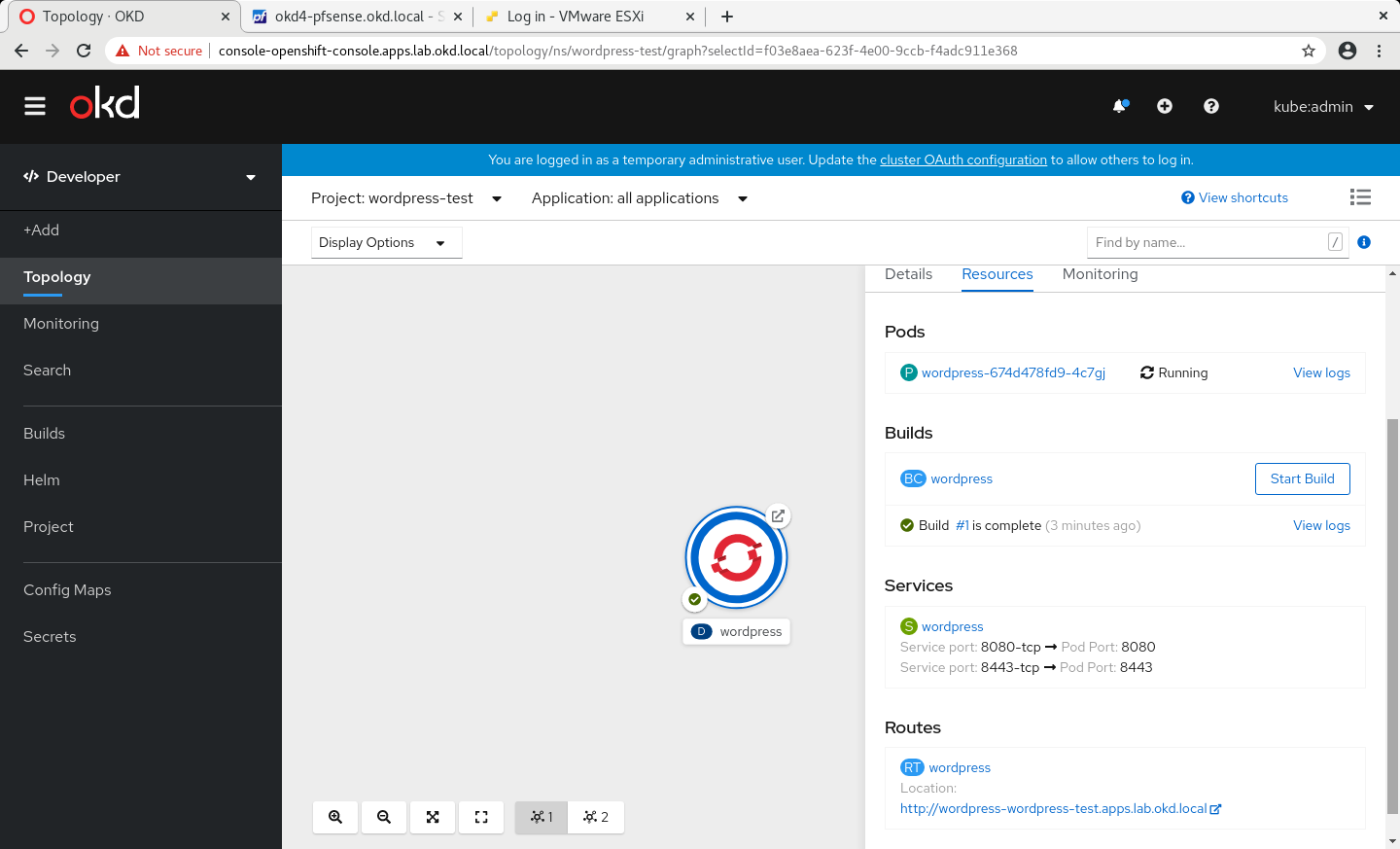Image resolution: width=1400 pixels, height=849 pixels.
Task: Reset topology view
Action: [x=481, y=817]
